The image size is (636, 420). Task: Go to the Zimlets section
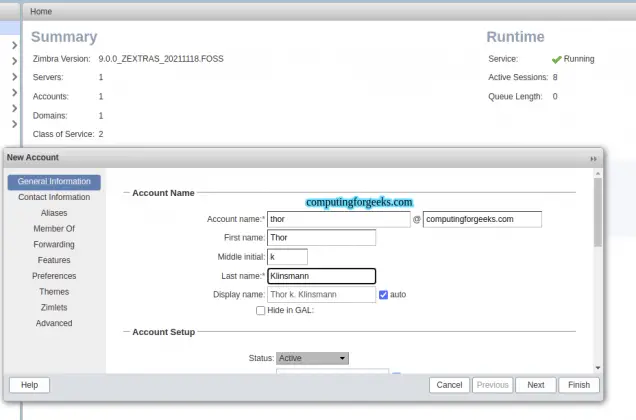54,308
